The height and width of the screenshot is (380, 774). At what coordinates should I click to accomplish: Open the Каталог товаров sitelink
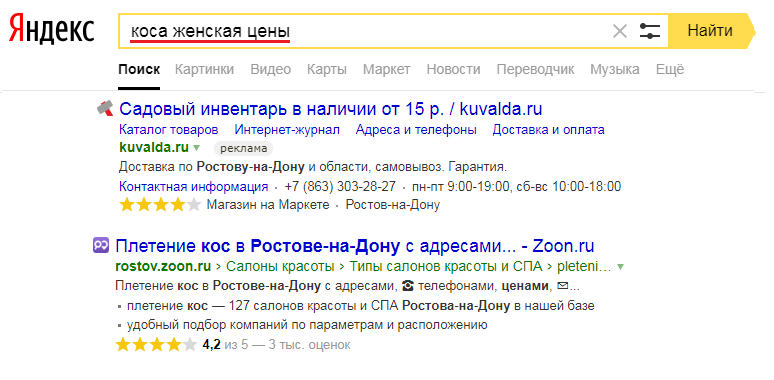[x=169, y=130]
